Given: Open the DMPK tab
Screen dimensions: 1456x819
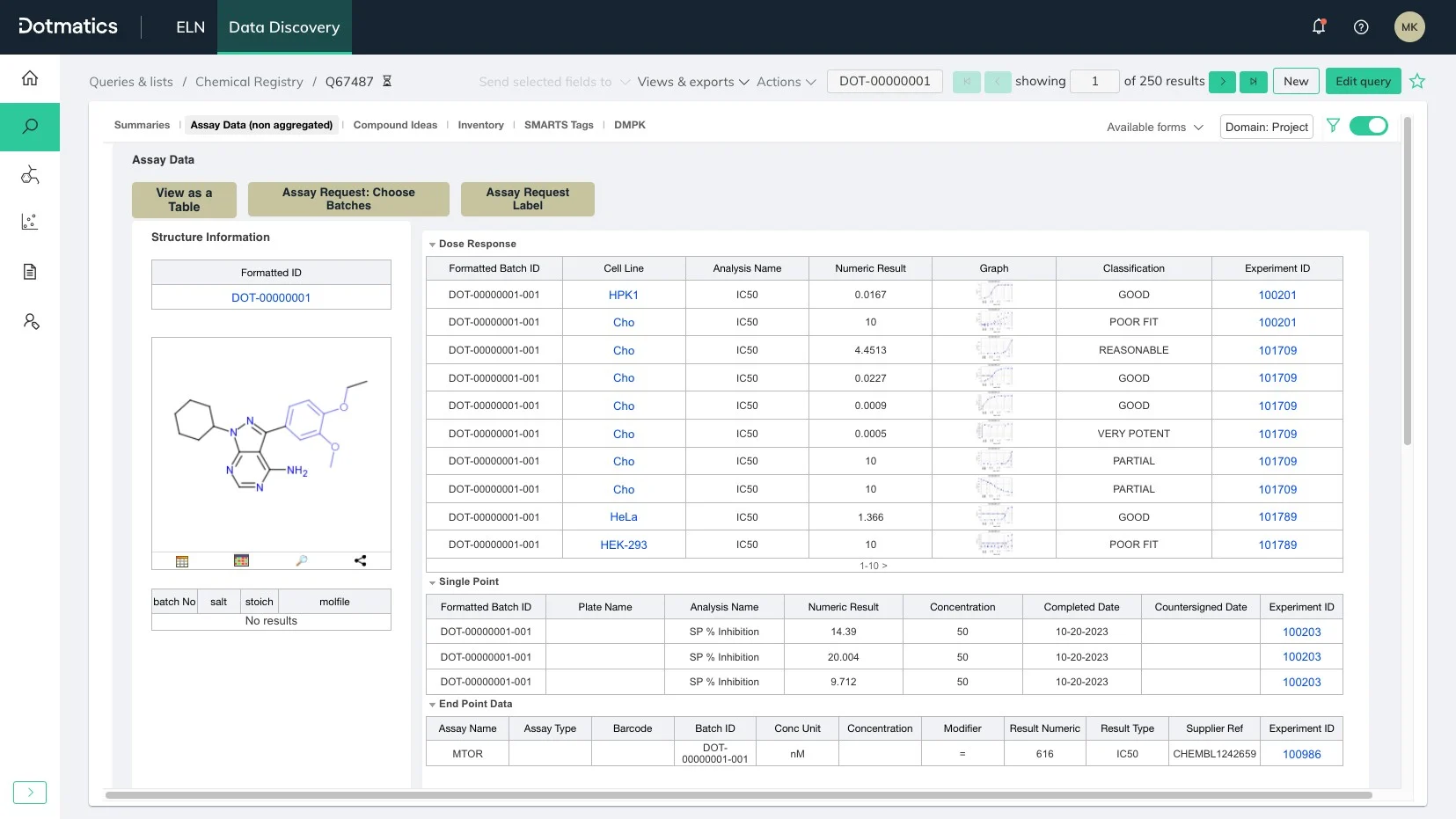Looking at the screenshot, I should (630, 125).
